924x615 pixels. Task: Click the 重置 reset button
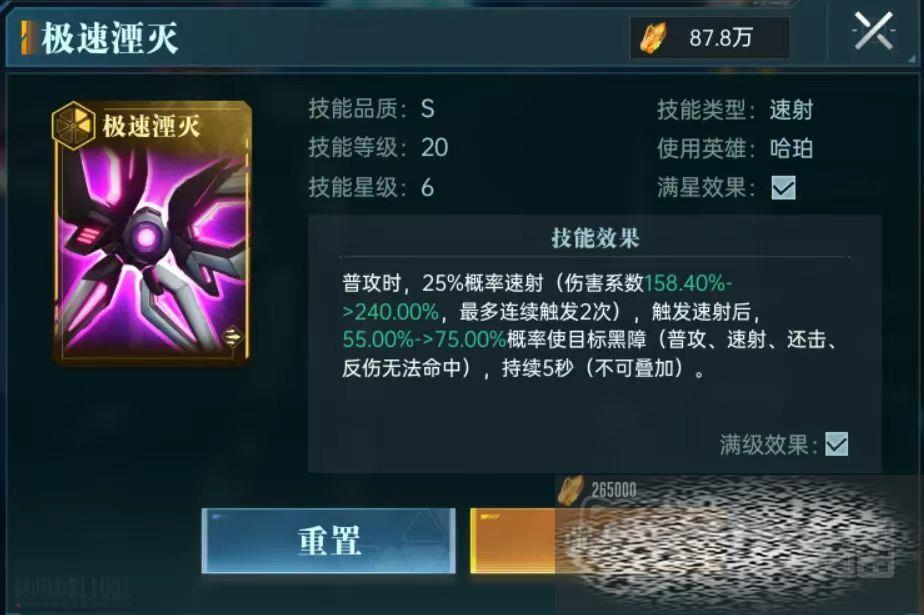(x=328, y=540)
